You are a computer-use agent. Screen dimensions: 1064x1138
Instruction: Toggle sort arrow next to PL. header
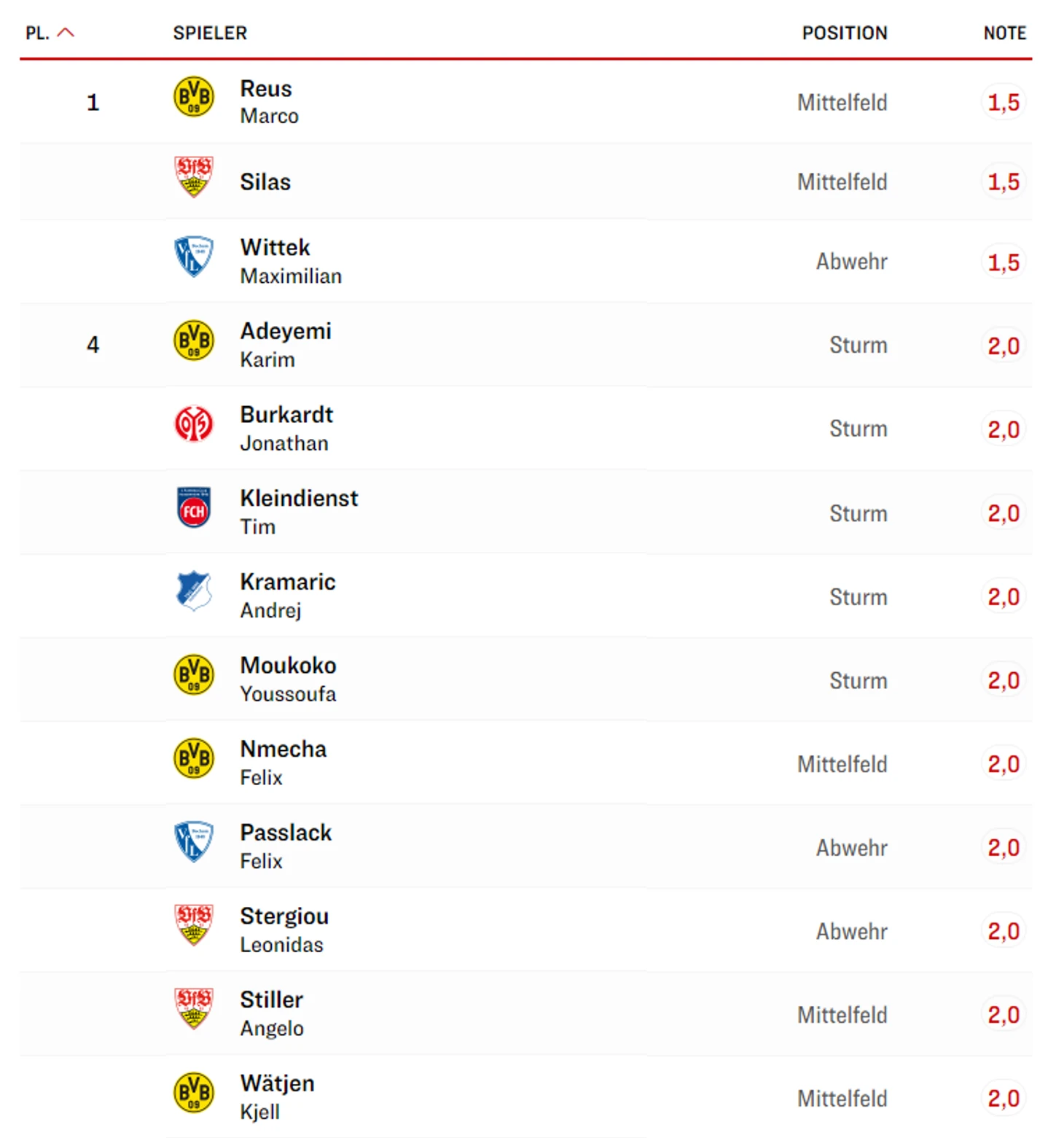click(66, 32)
